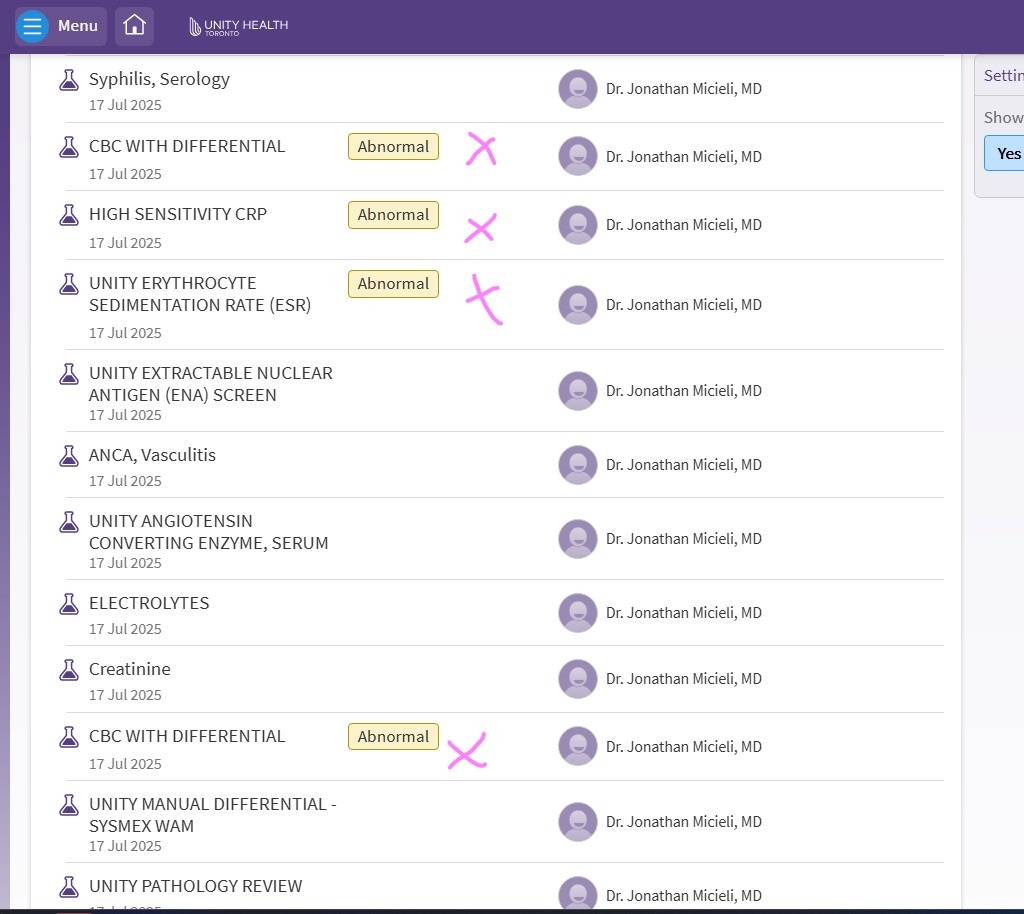This screenshot has height=914, width=1024.
Task: Click Abnormal badge on the ESR result
Action: click(393, 284)
